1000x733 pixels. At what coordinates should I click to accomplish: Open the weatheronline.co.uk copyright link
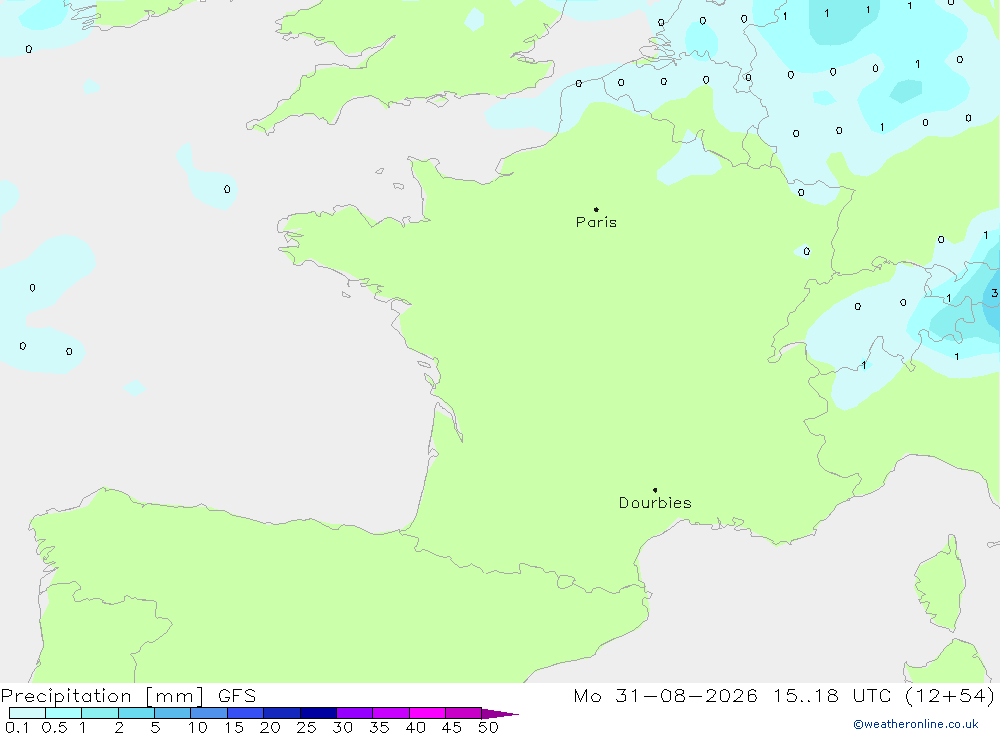click(916, 724)
